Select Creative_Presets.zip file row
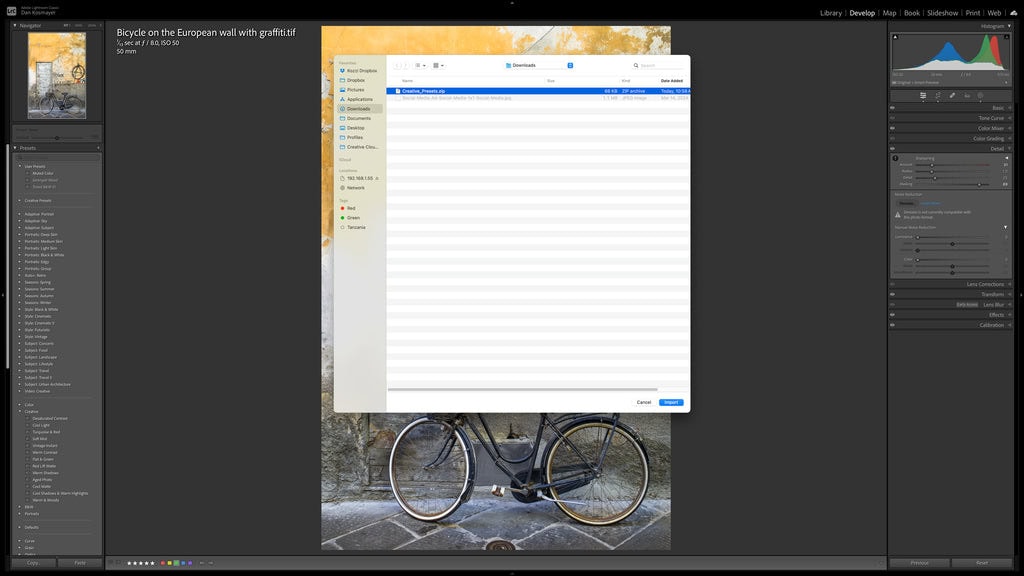 point(538,91)
